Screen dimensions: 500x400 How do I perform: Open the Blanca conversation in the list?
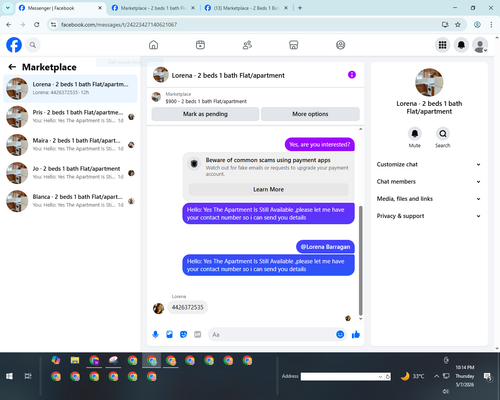[x=70, y=201]
